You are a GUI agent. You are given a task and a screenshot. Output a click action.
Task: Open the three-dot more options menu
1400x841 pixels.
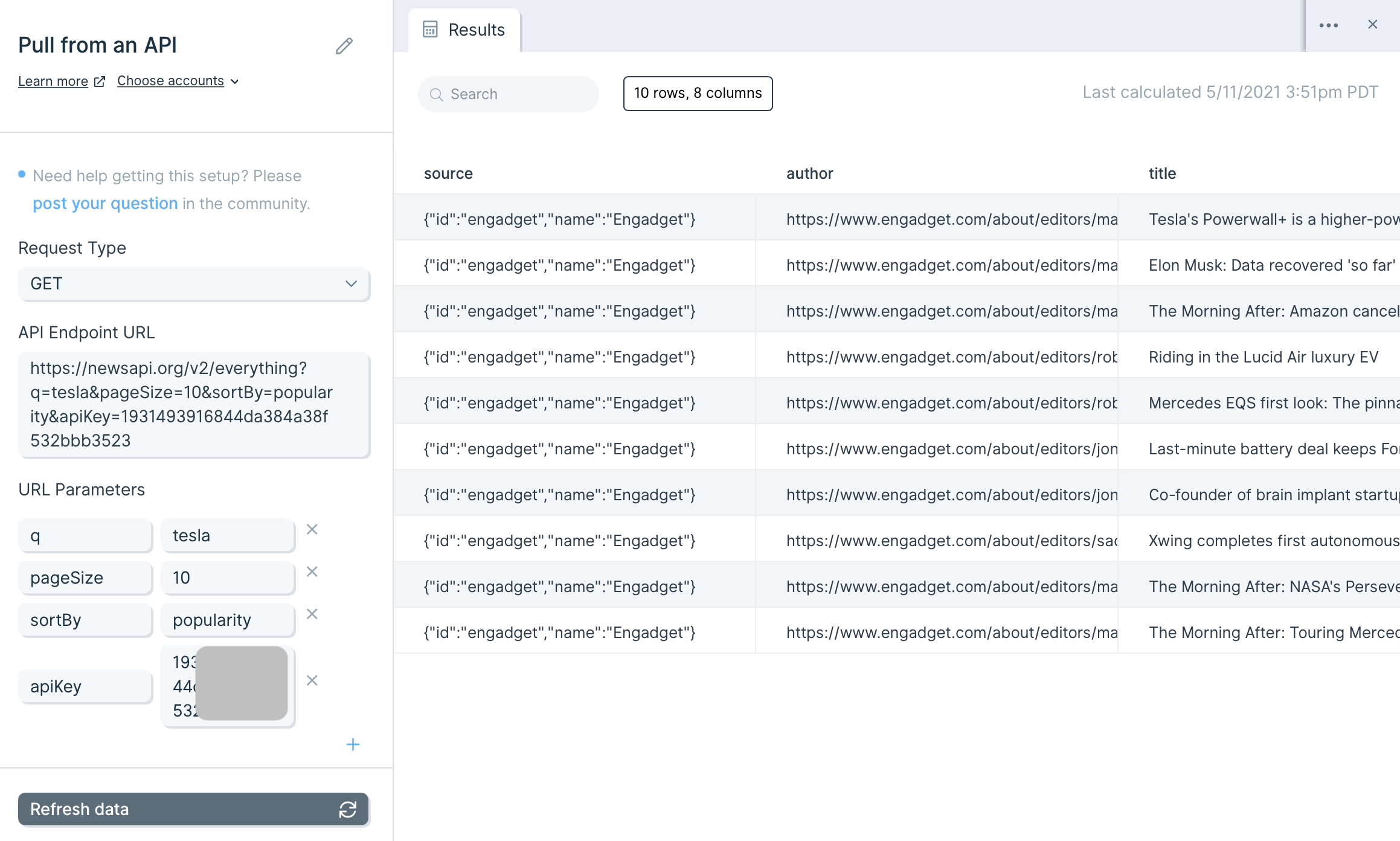click(x=1329, y=25)
